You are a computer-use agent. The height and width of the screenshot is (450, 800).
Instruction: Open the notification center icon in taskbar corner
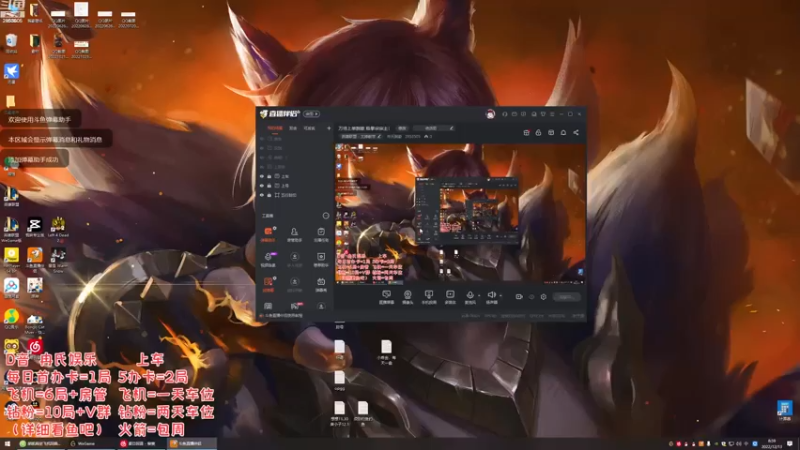790,444
